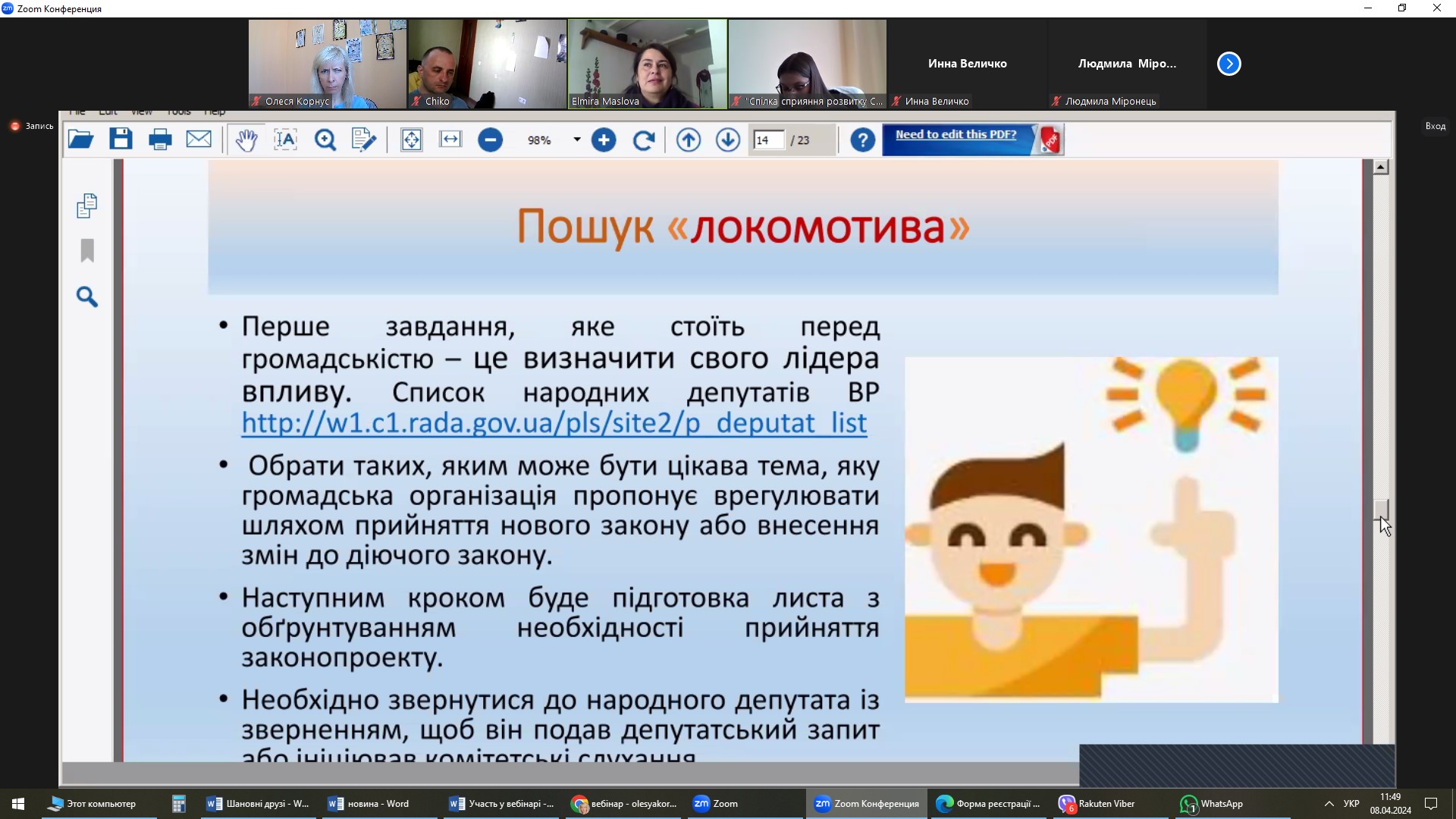Click the page number input field

click(x=767, y=140)
